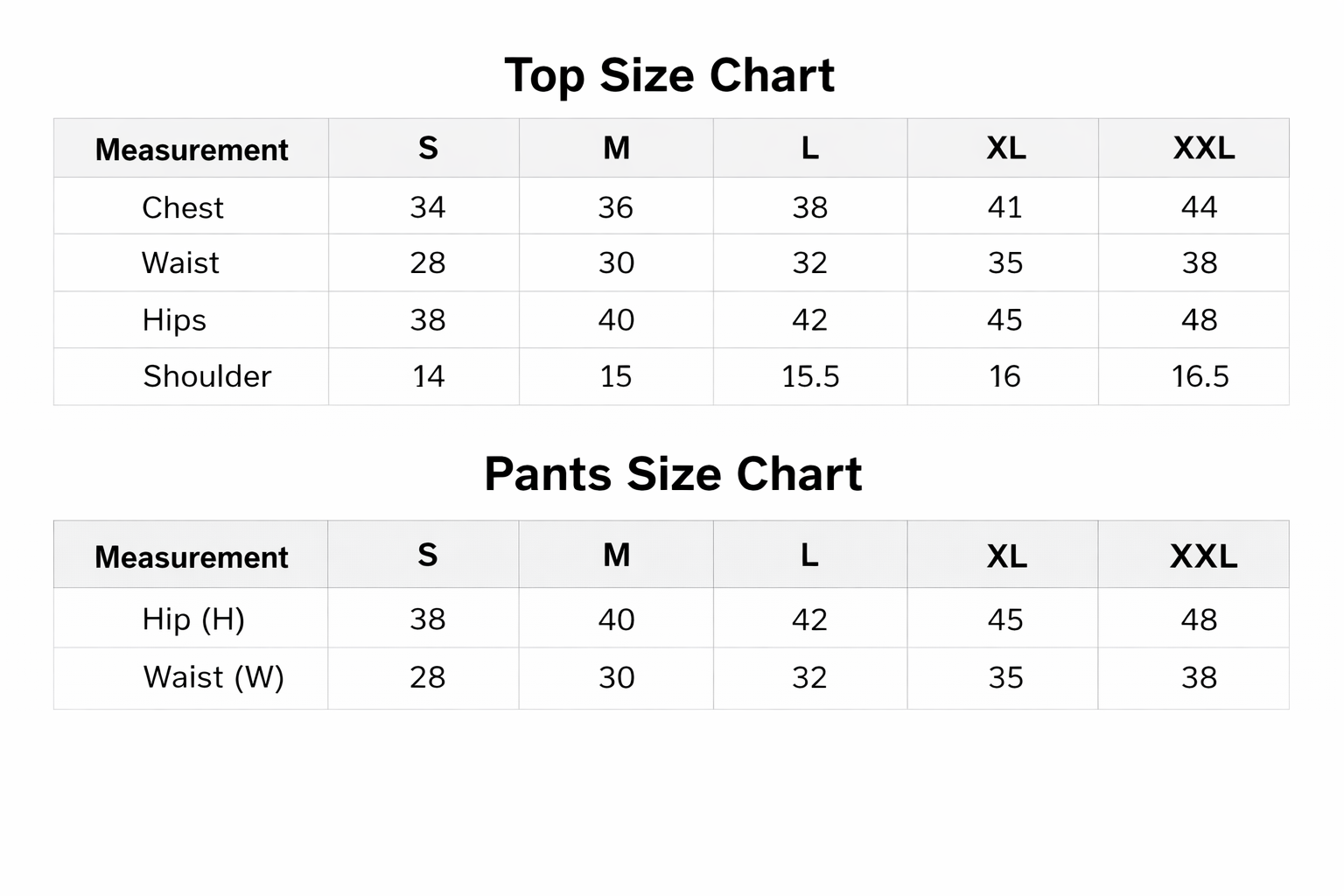Click the Top Size Chart title
The height and width of the screenshot is (896, 1344).
pyautogui.click(x=669, y=75)
